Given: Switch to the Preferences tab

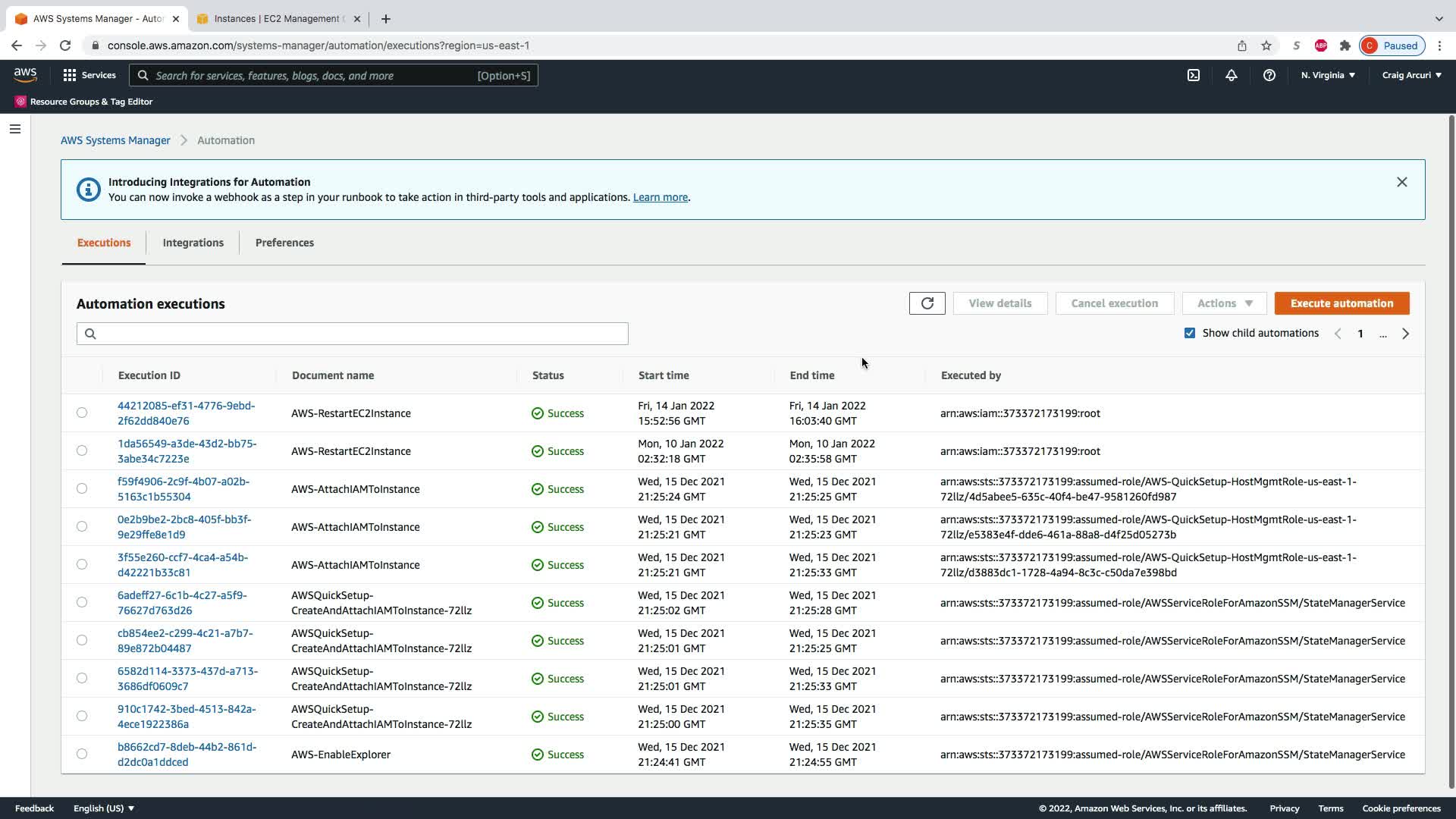Looking at the screenshot, I should coord(284,243).
